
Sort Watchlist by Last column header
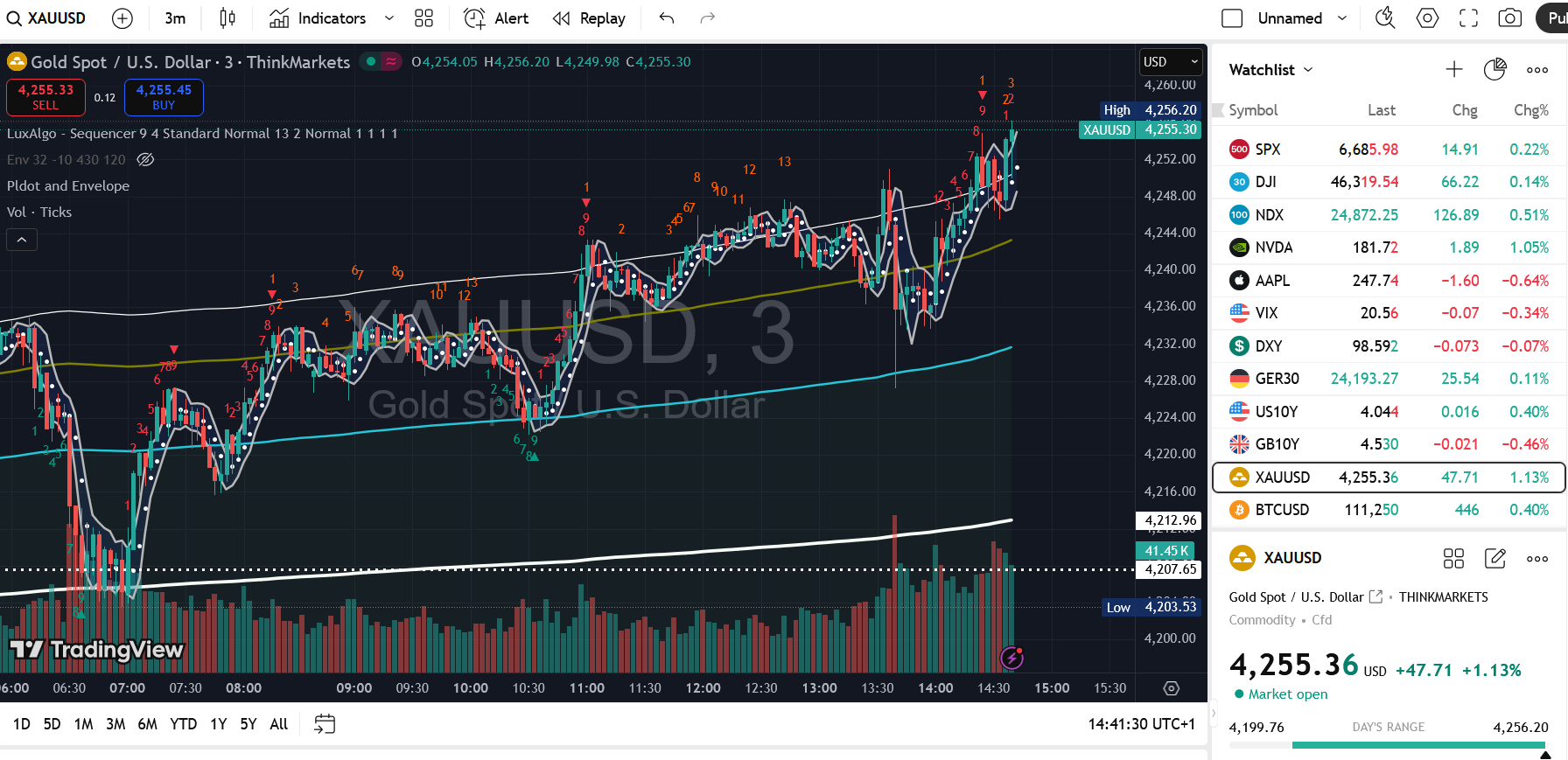[1382, 110]
